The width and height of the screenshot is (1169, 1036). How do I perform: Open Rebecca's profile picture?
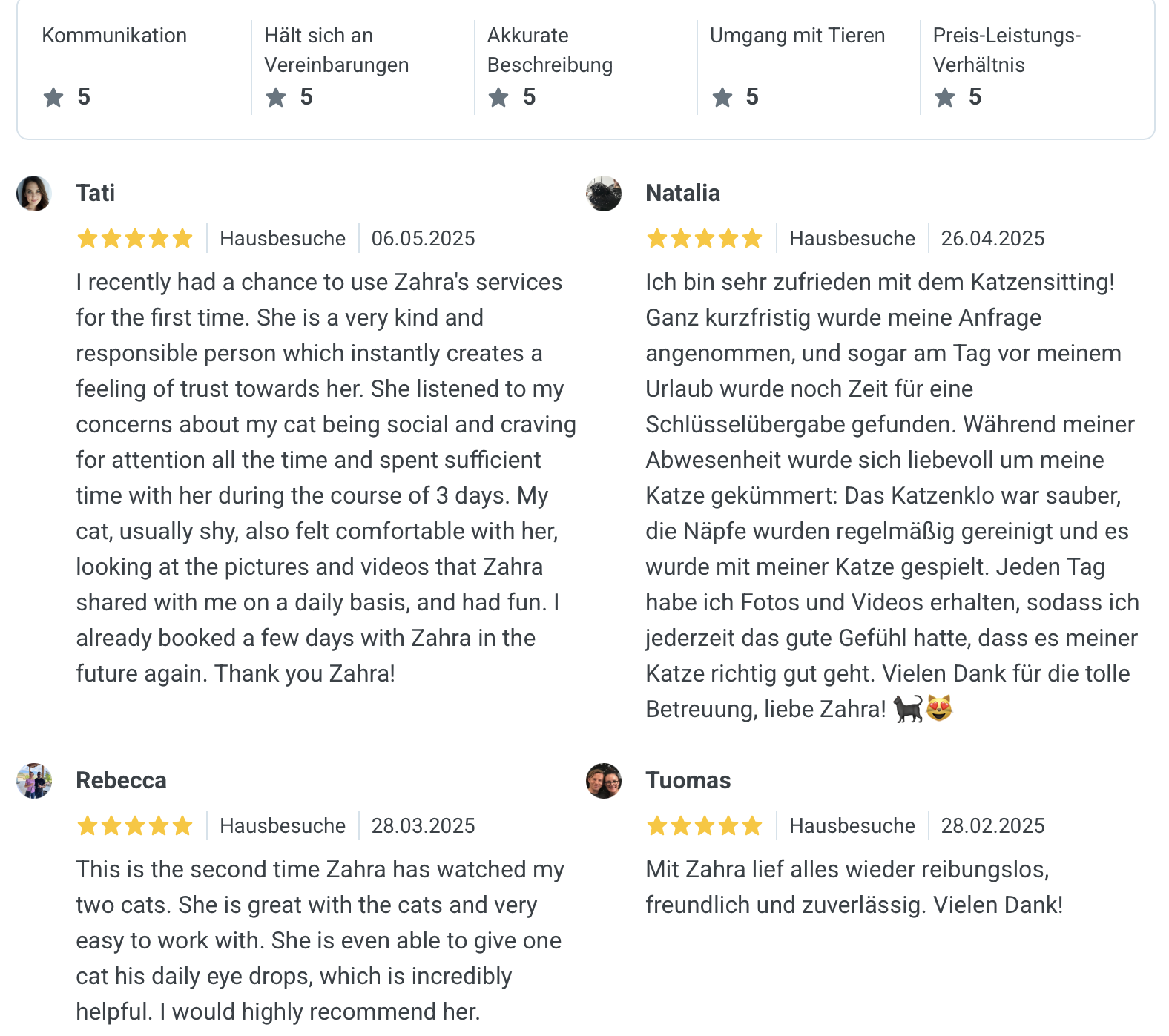click(34, 781)
